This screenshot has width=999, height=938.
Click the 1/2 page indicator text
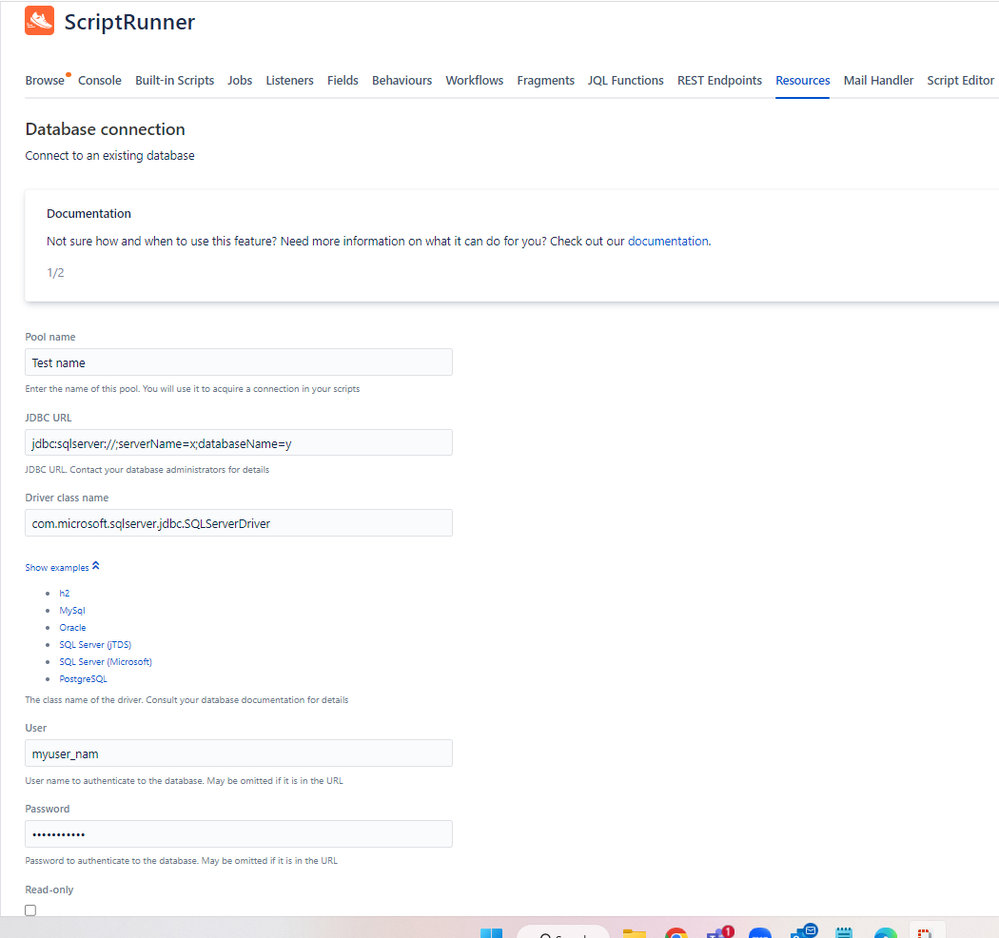(x=55, y=273)
